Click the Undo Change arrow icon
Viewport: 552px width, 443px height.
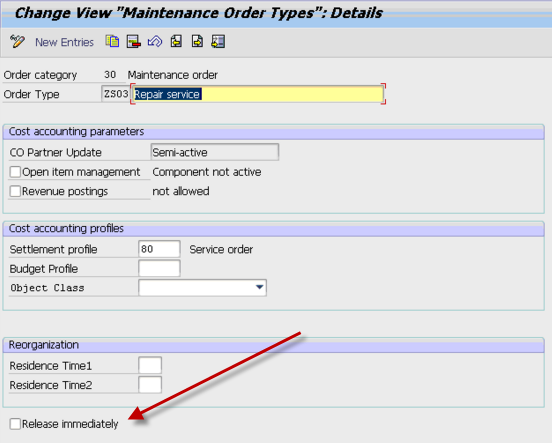155,42
